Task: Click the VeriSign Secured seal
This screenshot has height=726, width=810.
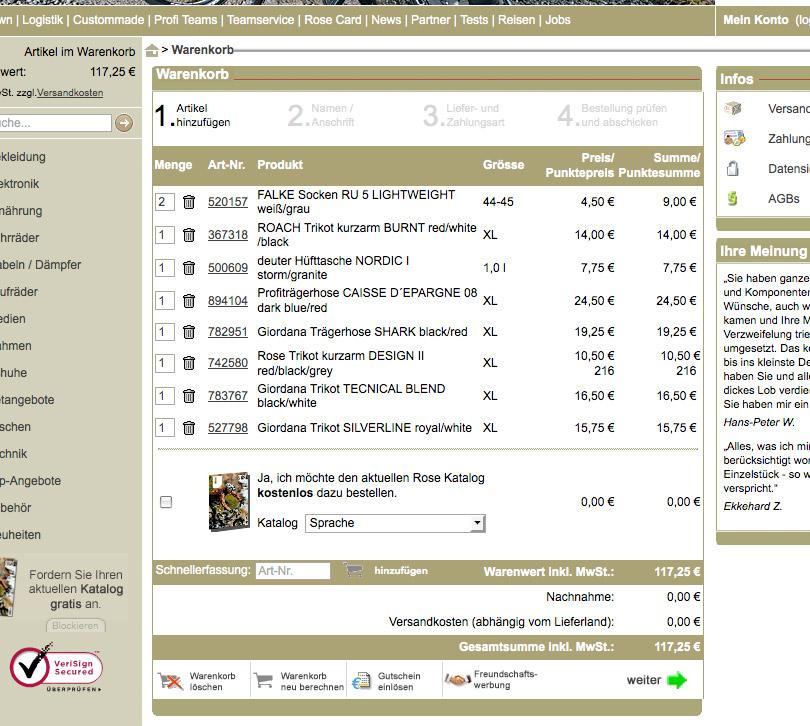Action: point(56,668)
